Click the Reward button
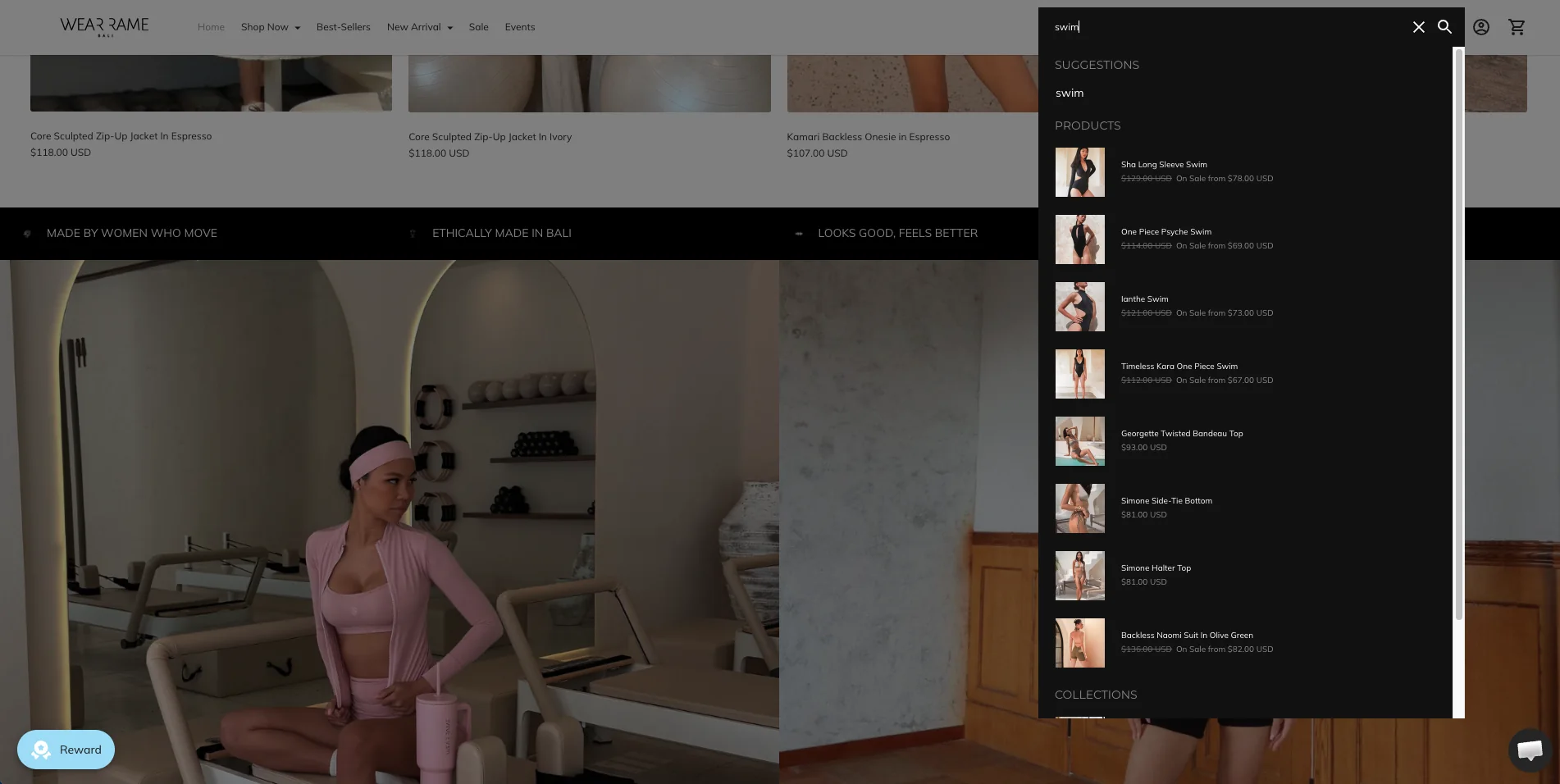 click(x=66, y=750)
